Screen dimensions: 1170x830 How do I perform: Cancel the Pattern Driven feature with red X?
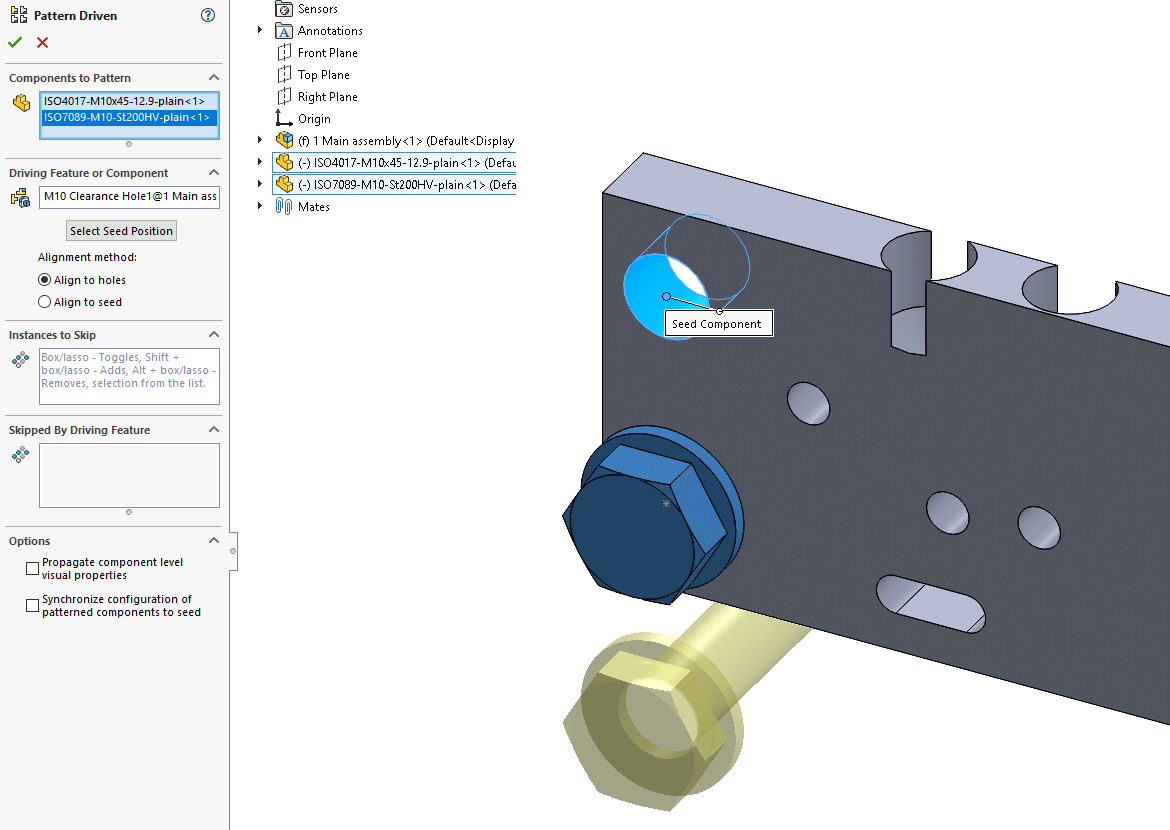click(x=40, y=42)
